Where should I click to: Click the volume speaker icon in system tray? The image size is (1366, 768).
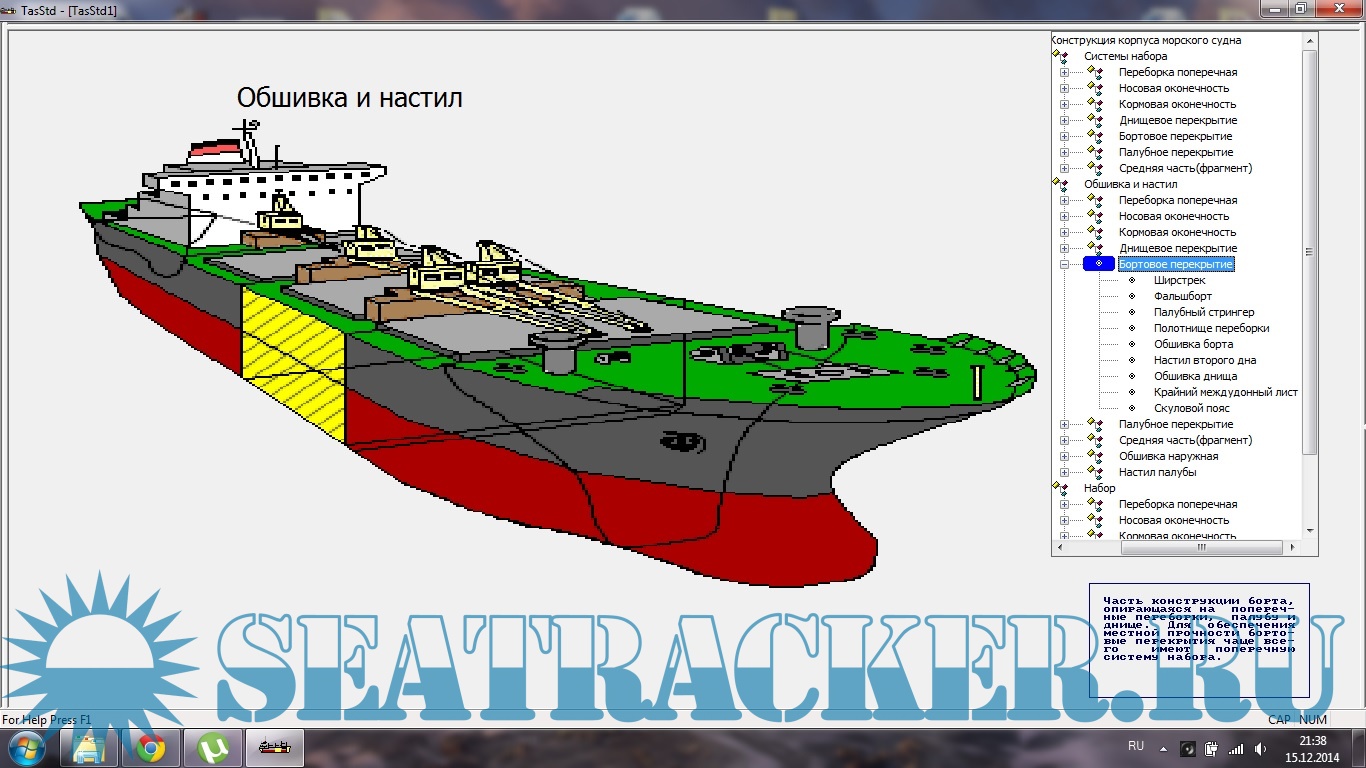click(1259, 748)
